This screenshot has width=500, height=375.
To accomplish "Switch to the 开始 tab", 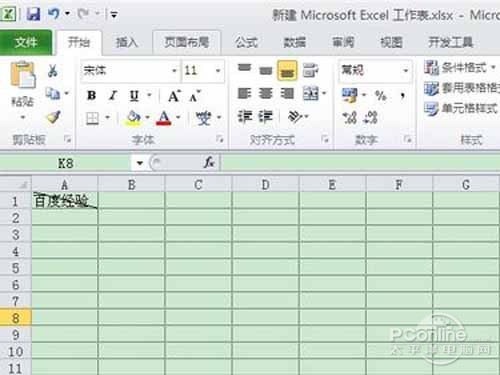I will pos(79,42).
